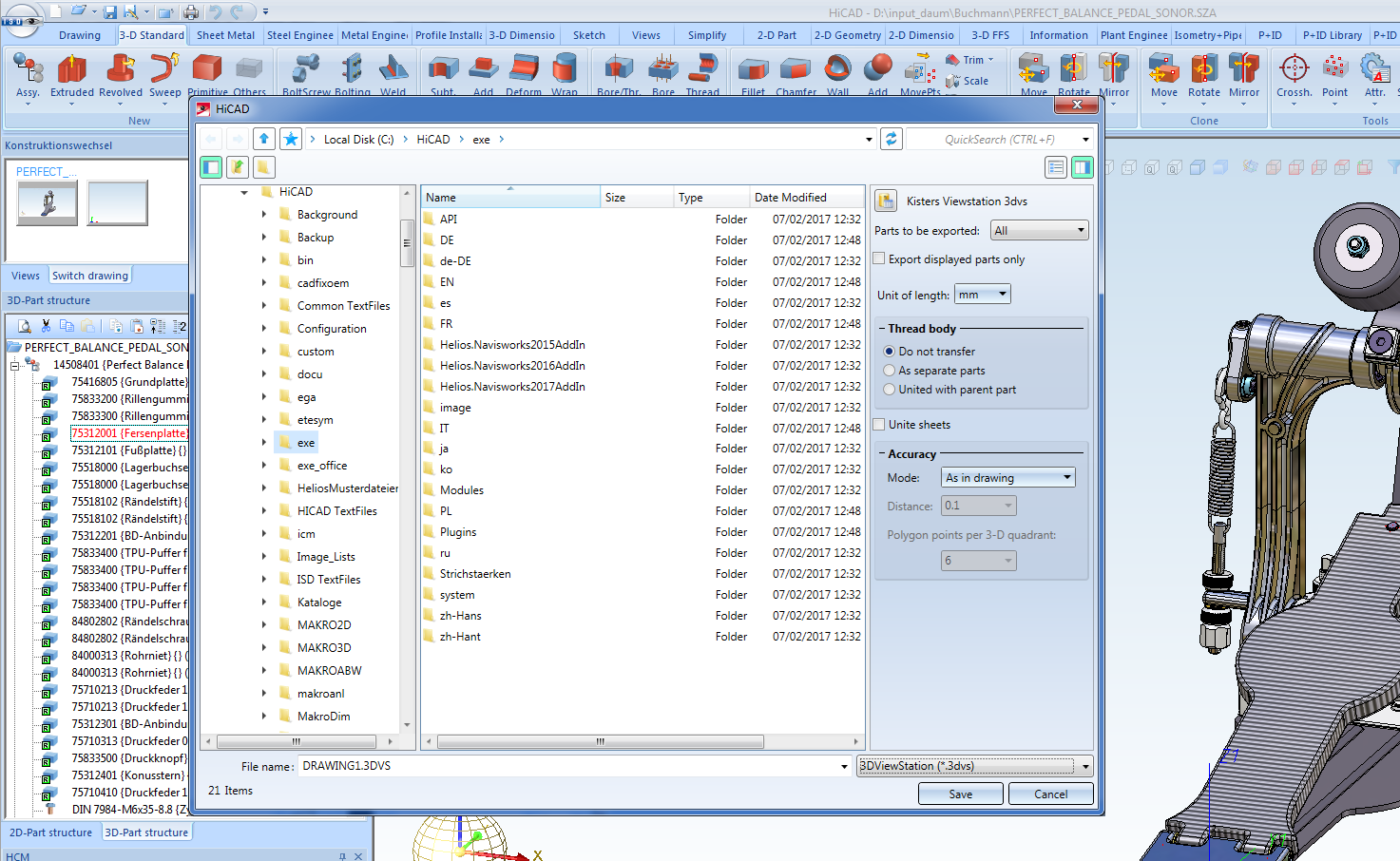Select the Revolved solid tool
The image size is (1400, 861).
coord(120,69)
